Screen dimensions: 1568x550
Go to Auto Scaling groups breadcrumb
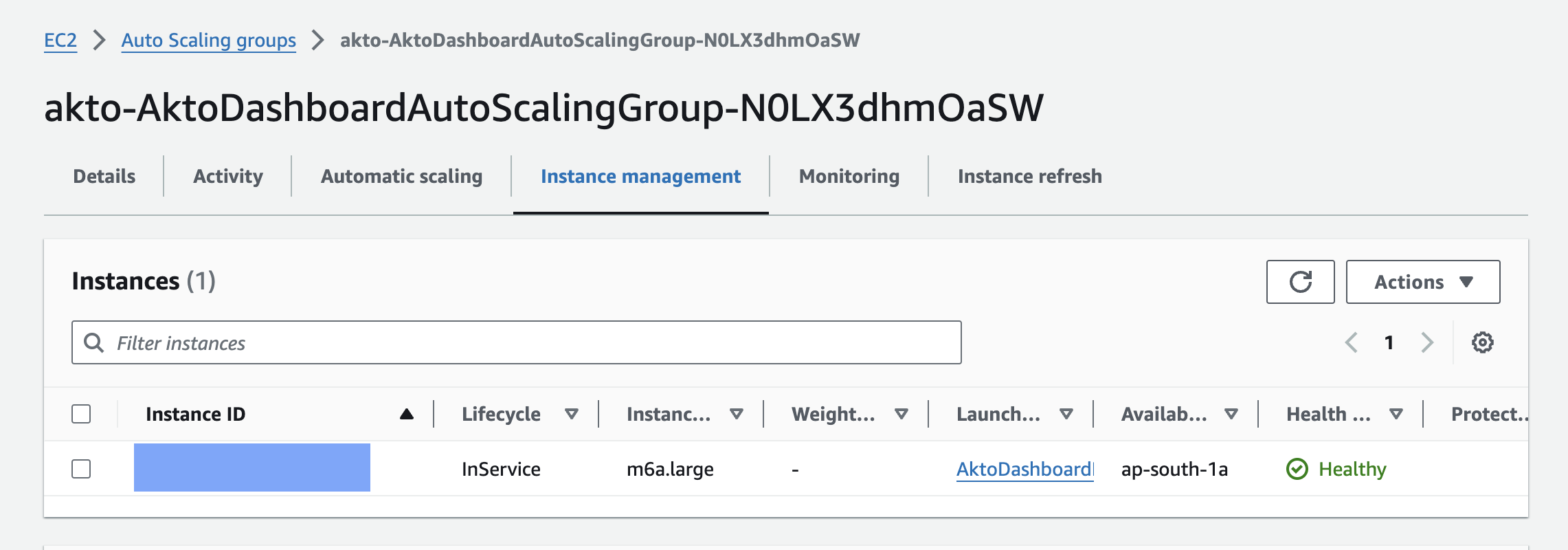209,41
